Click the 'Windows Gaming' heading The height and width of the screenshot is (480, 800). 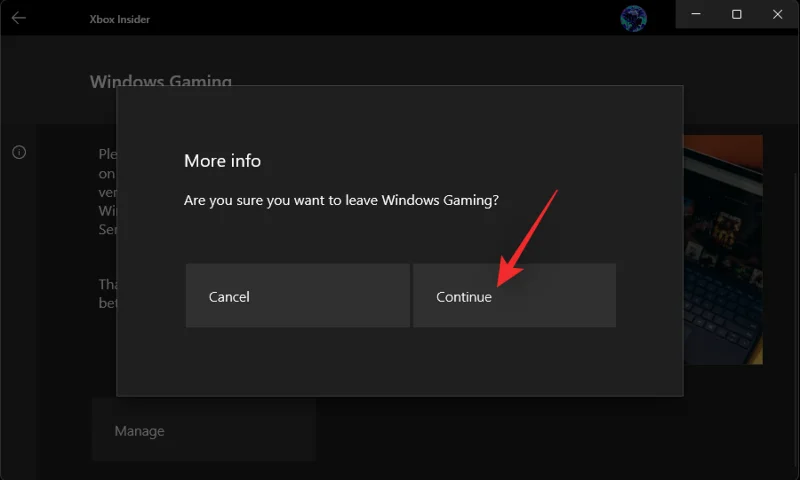pos(161,80)
